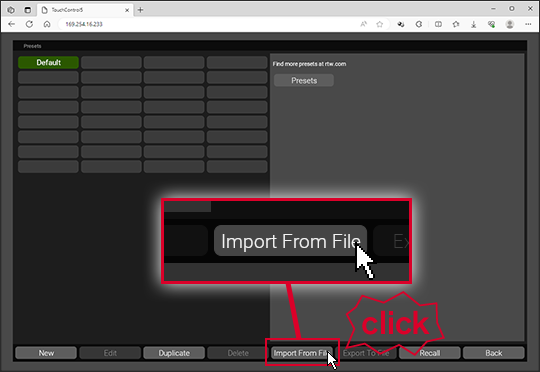
Task: Go to browser home icon
Action: coord(47,24)
